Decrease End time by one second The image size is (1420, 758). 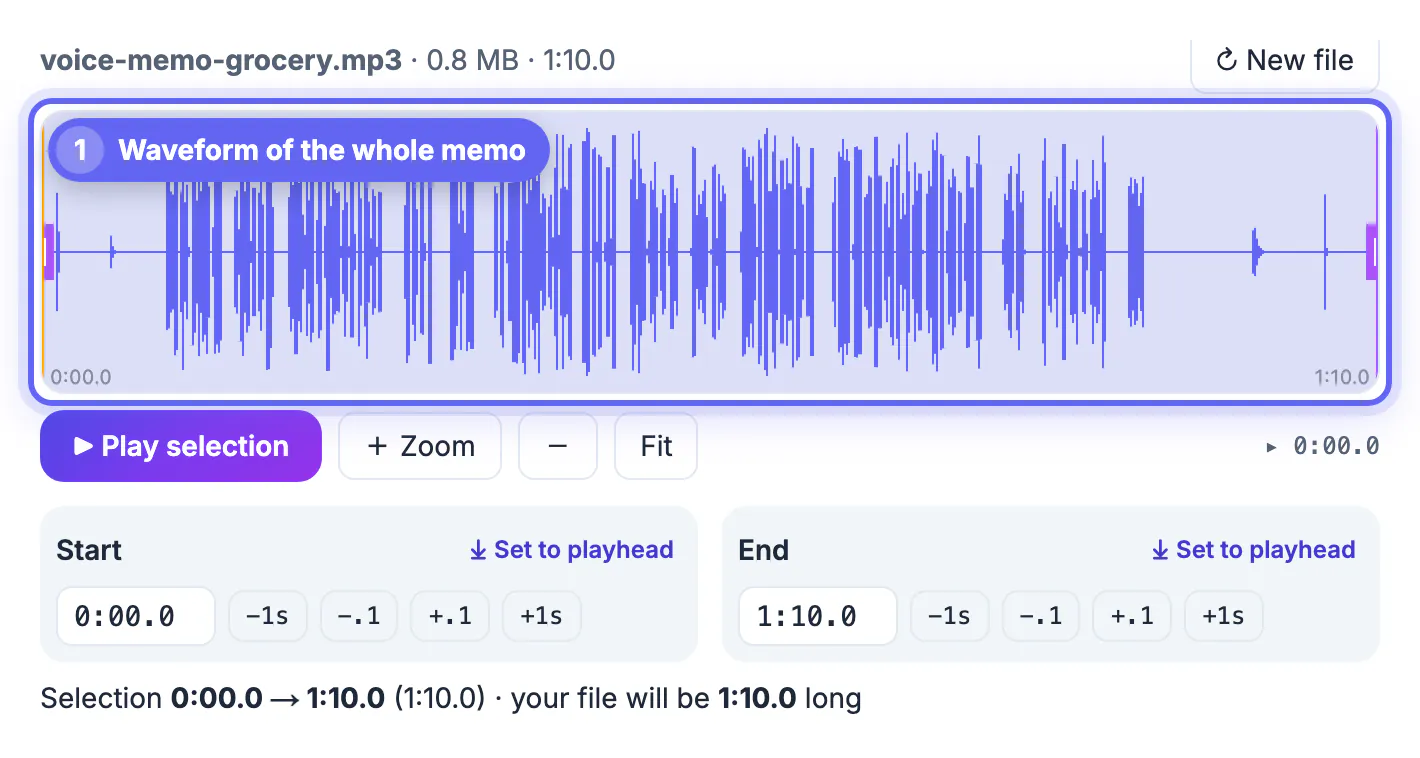tap(949, 616)
